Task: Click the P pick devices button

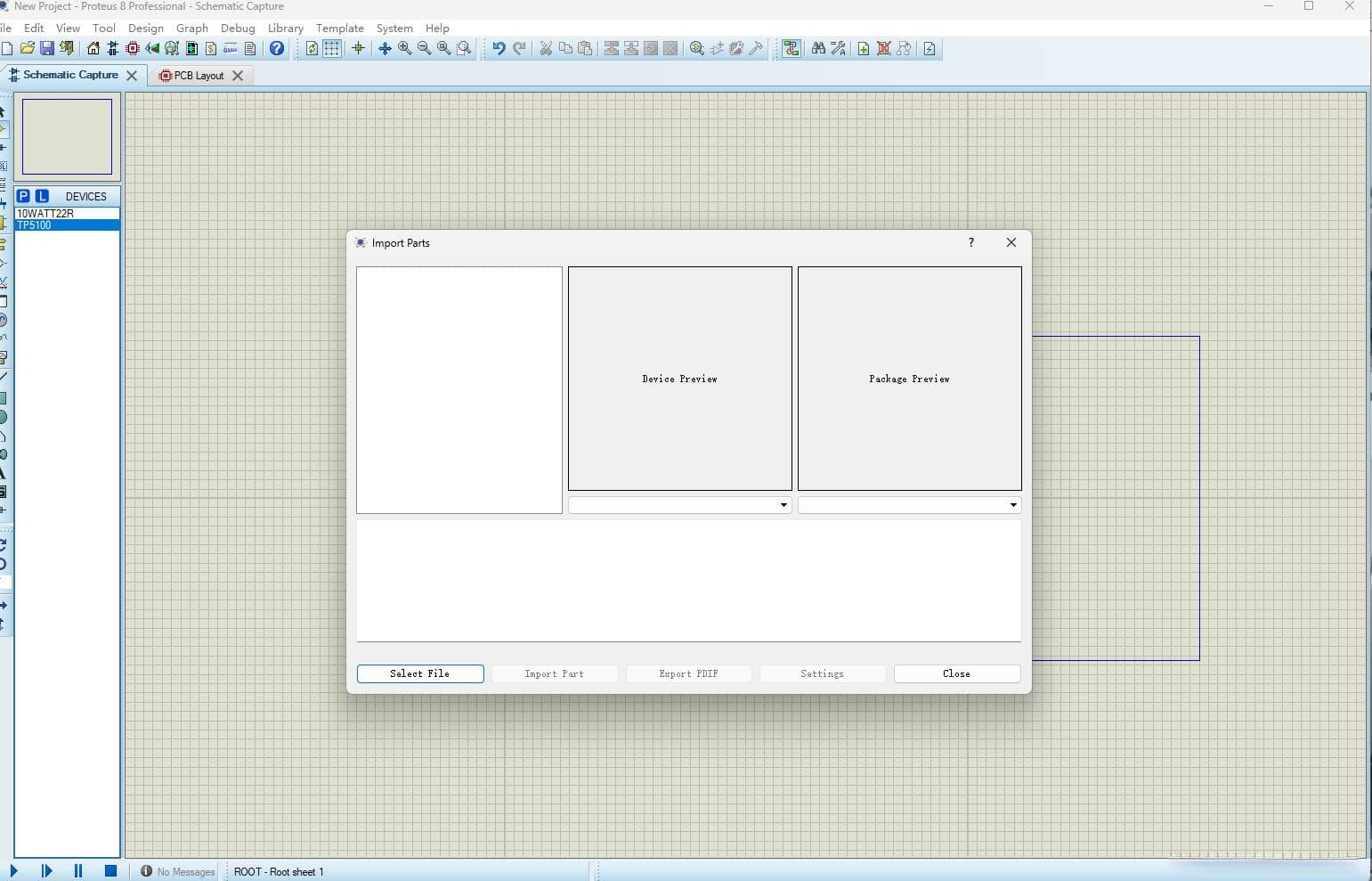Action: [23, 196]
